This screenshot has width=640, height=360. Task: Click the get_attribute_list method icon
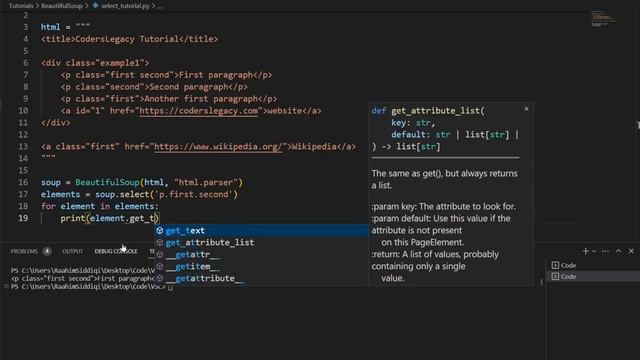[x=160, y=242]
